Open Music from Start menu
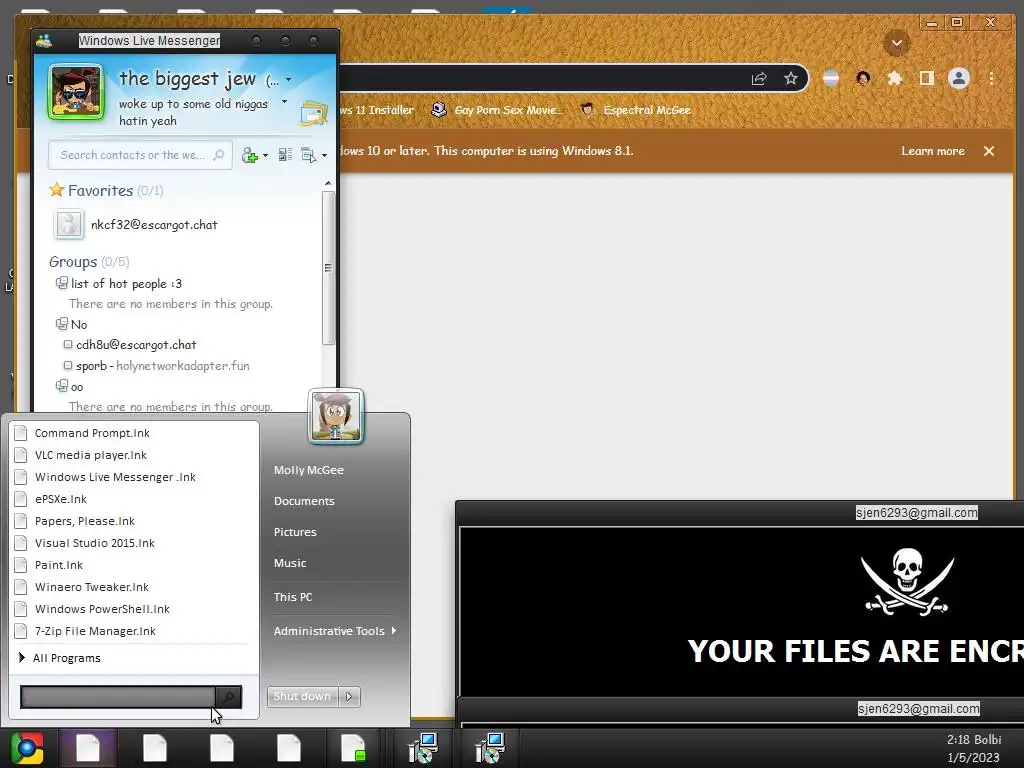This screenshot has height=768, width=1024. [x=290, y=563]
